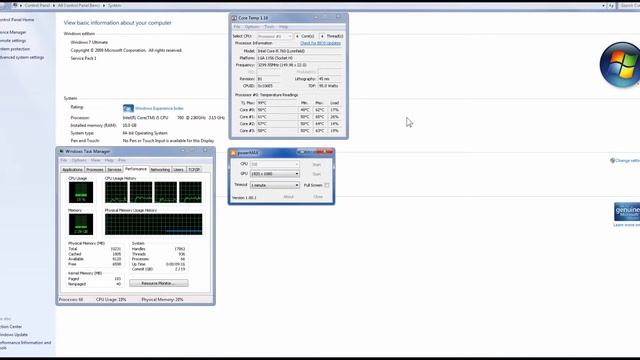
Task: Click the Windows Task Manager title icon
Action: click(x=61, y=151)
